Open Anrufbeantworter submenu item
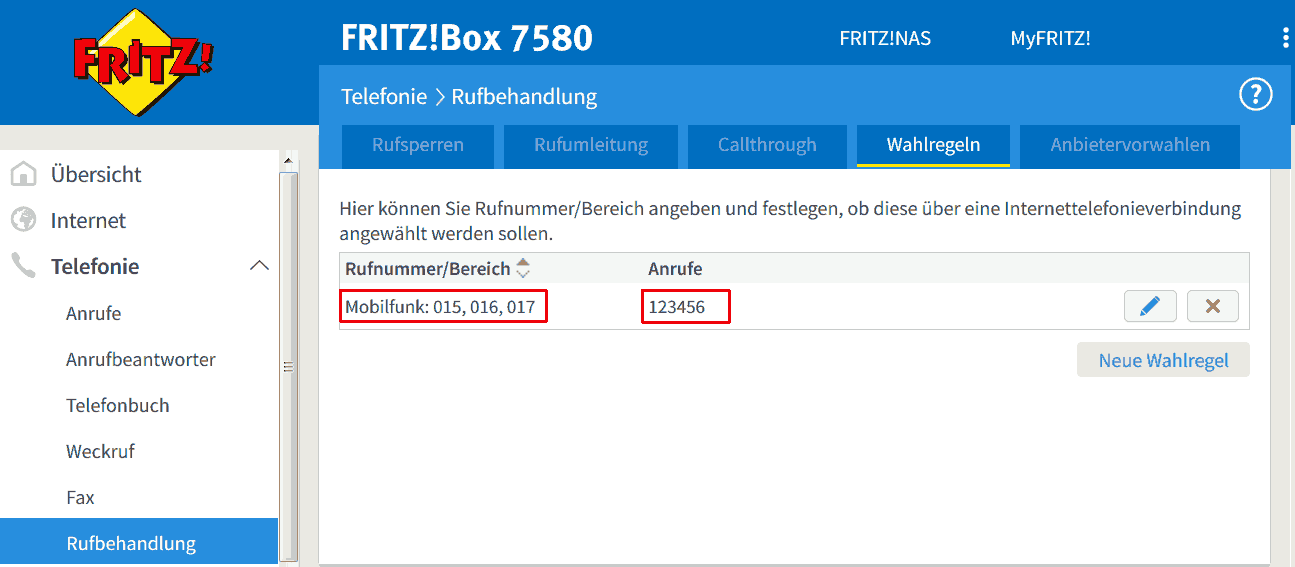1295x567 pixels. [x=139, y=359]
